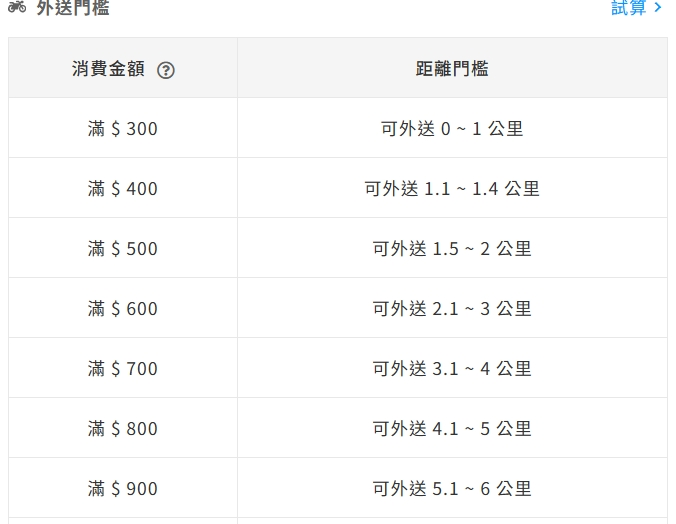Click 可外送 1.1 ~ 1.4 公里 cell

point(452,188)
